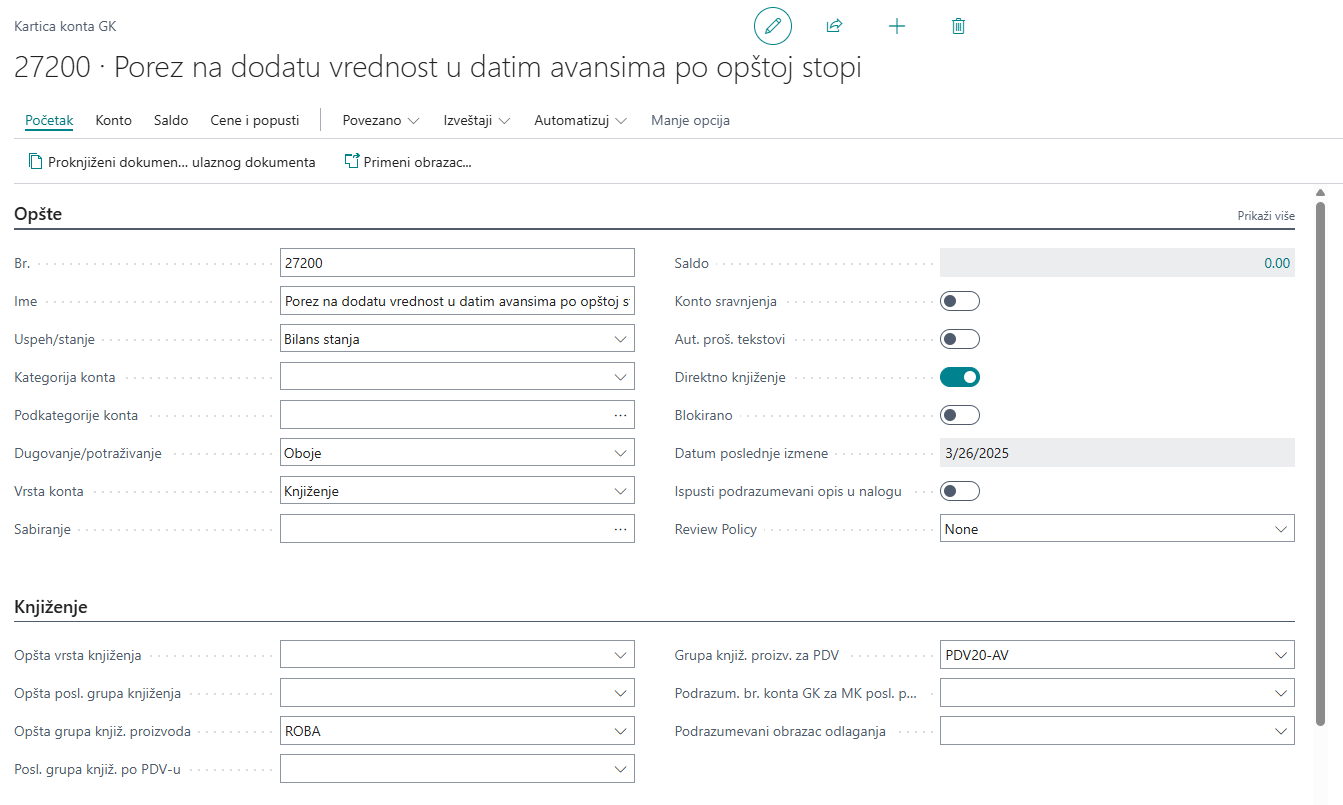Open the Izveštaji menu

point(477,120)
